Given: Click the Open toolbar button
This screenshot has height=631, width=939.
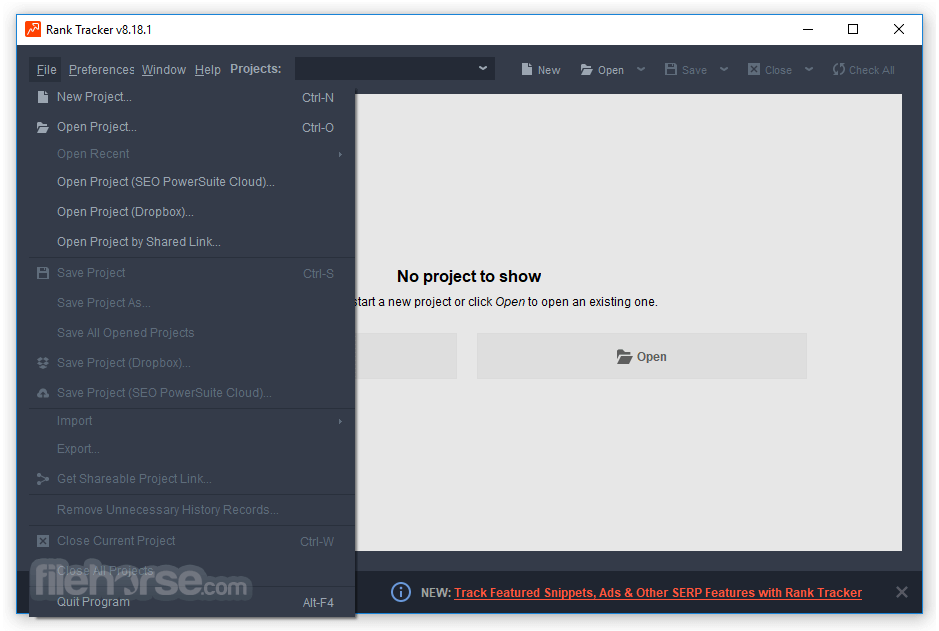Looking at the screenshot, I should tap(602, 70).
